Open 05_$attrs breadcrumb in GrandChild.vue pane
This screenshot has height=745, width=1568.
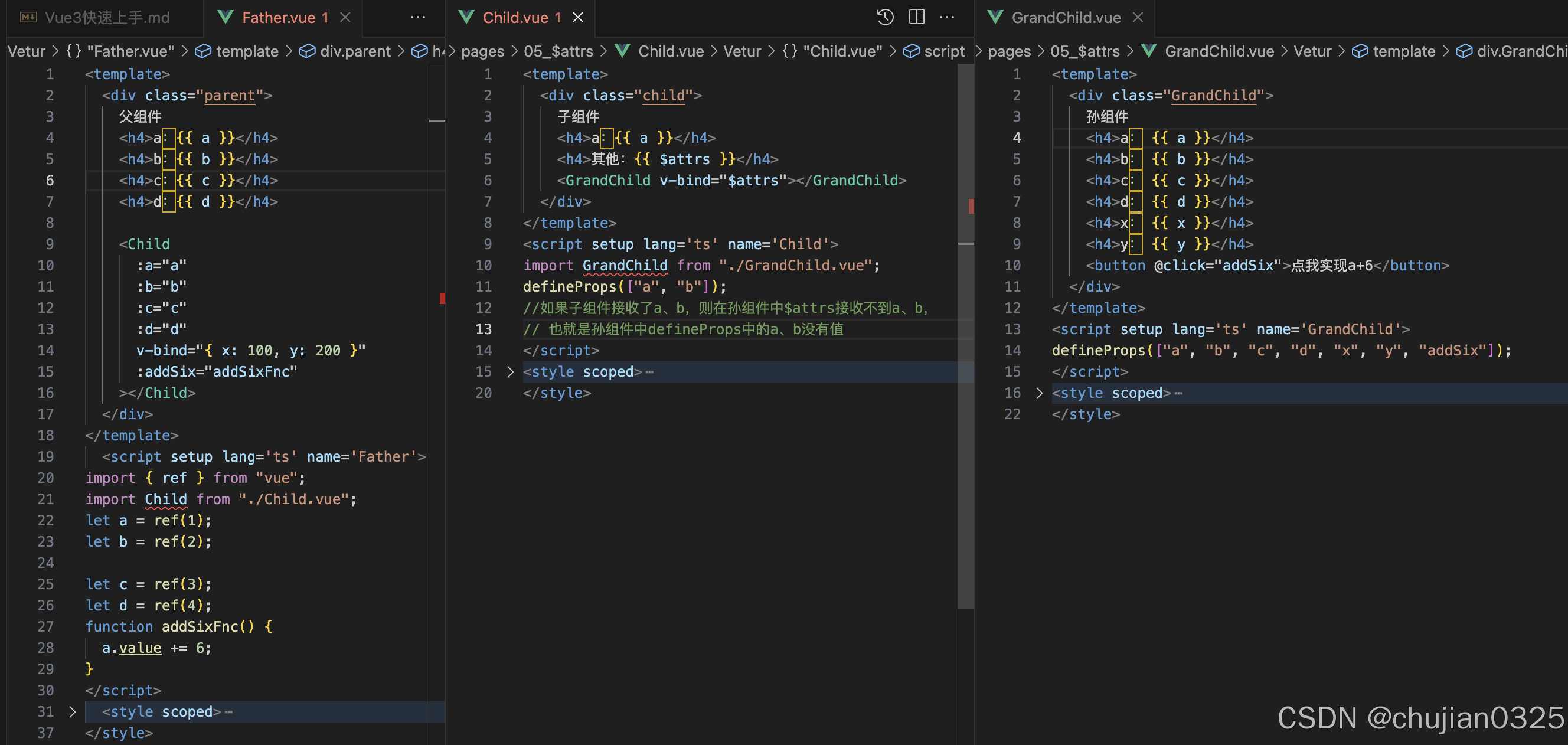tap(1084, 51)
